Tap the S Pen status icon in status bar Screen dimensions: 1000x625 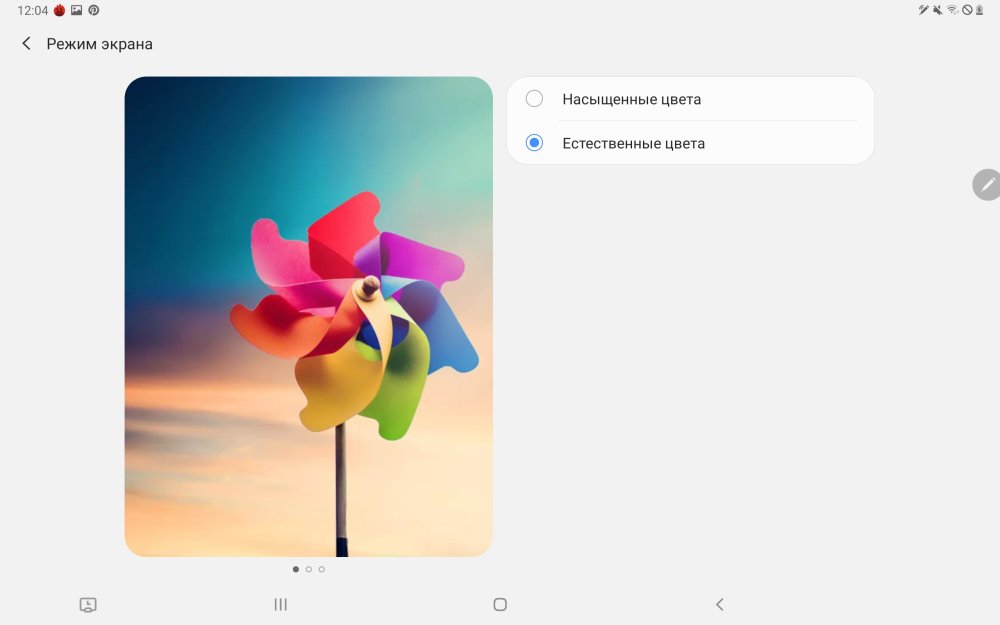pos(924,10)
